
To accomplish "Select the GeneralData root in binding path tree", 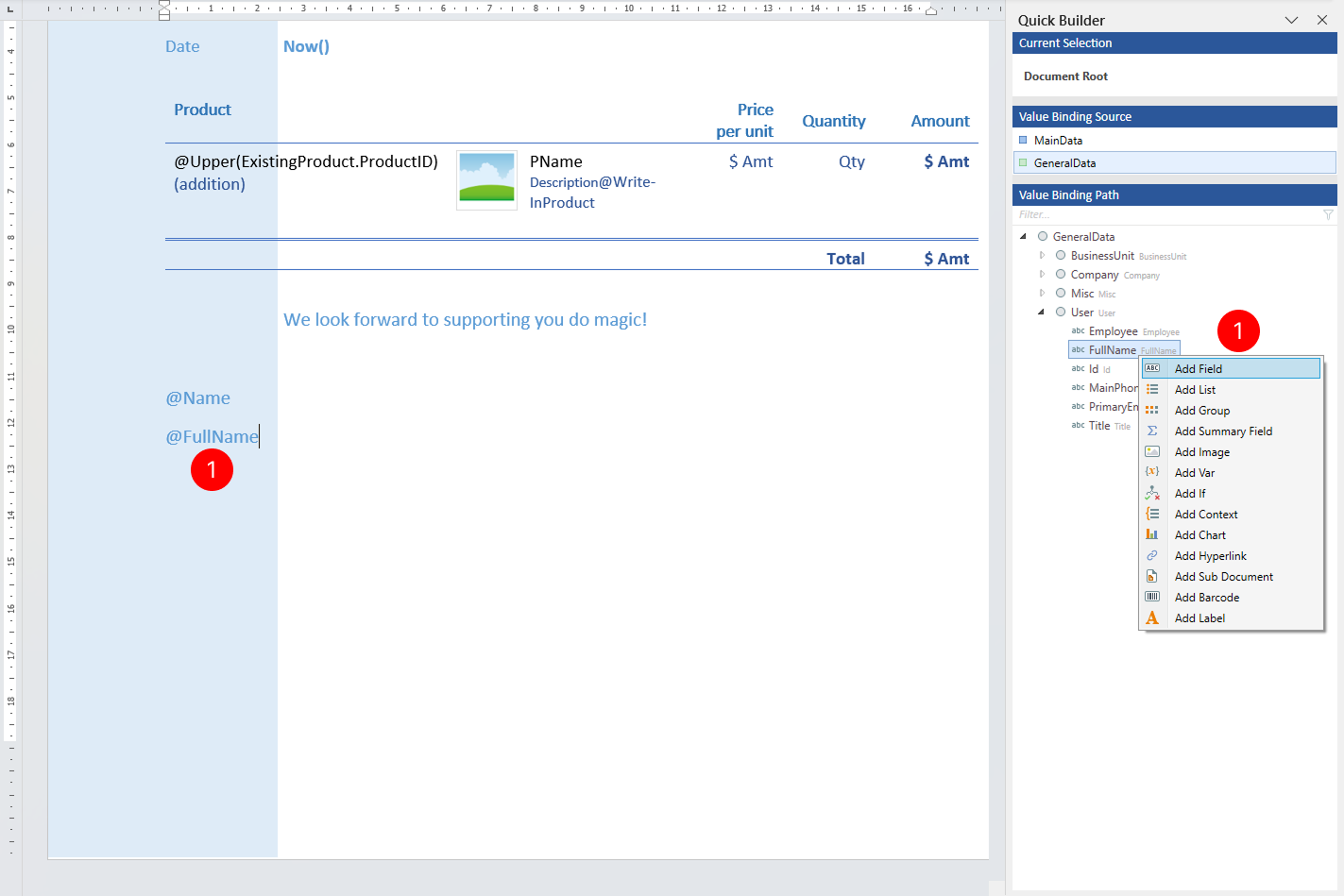I will point(1083,237).
